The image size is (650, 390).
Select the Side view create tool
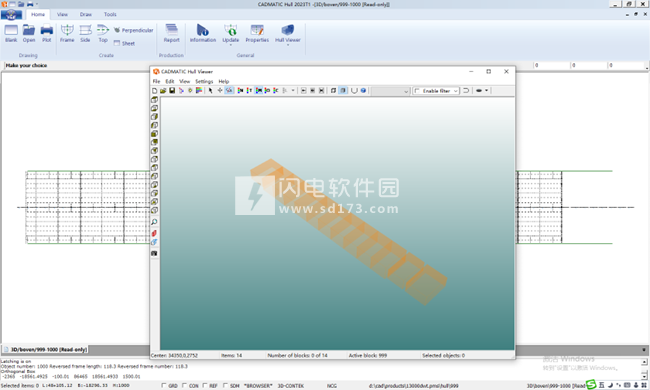click(x=85, y=34)
